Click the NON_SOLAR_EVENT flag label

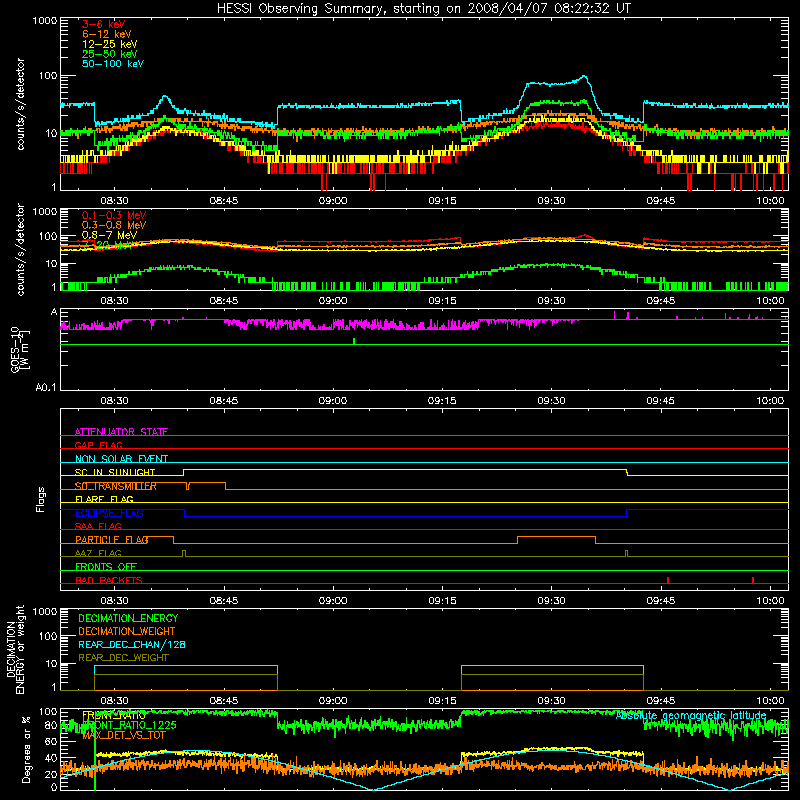(x=121, y=459)
